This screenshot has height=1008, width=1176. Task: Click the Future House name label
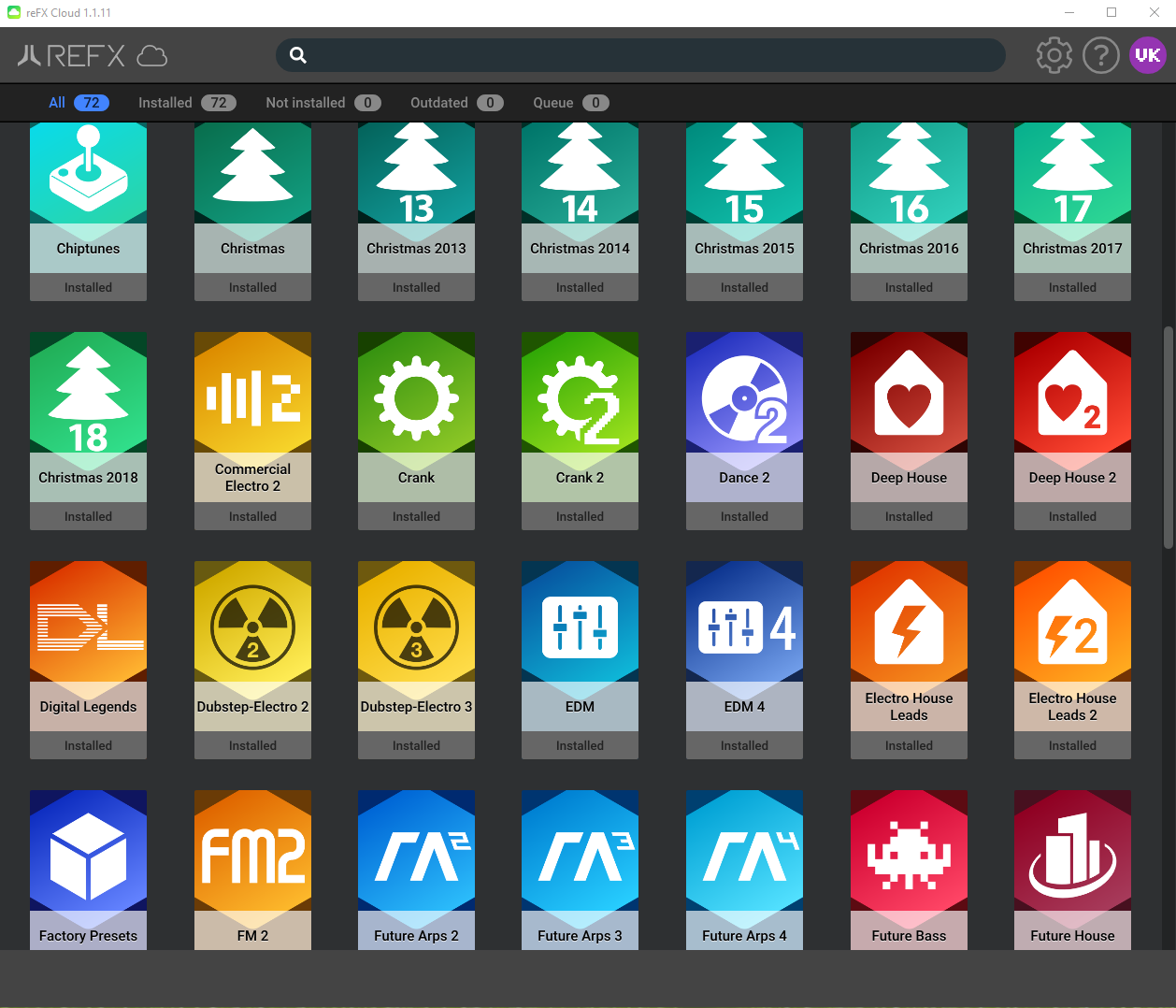click(1072, 936)
